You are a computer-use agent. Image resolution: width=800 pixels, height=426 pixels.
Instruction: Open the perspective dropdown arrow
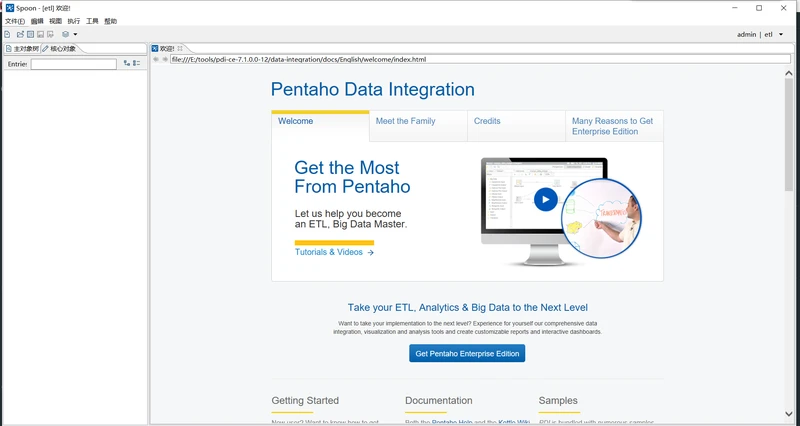76,34
